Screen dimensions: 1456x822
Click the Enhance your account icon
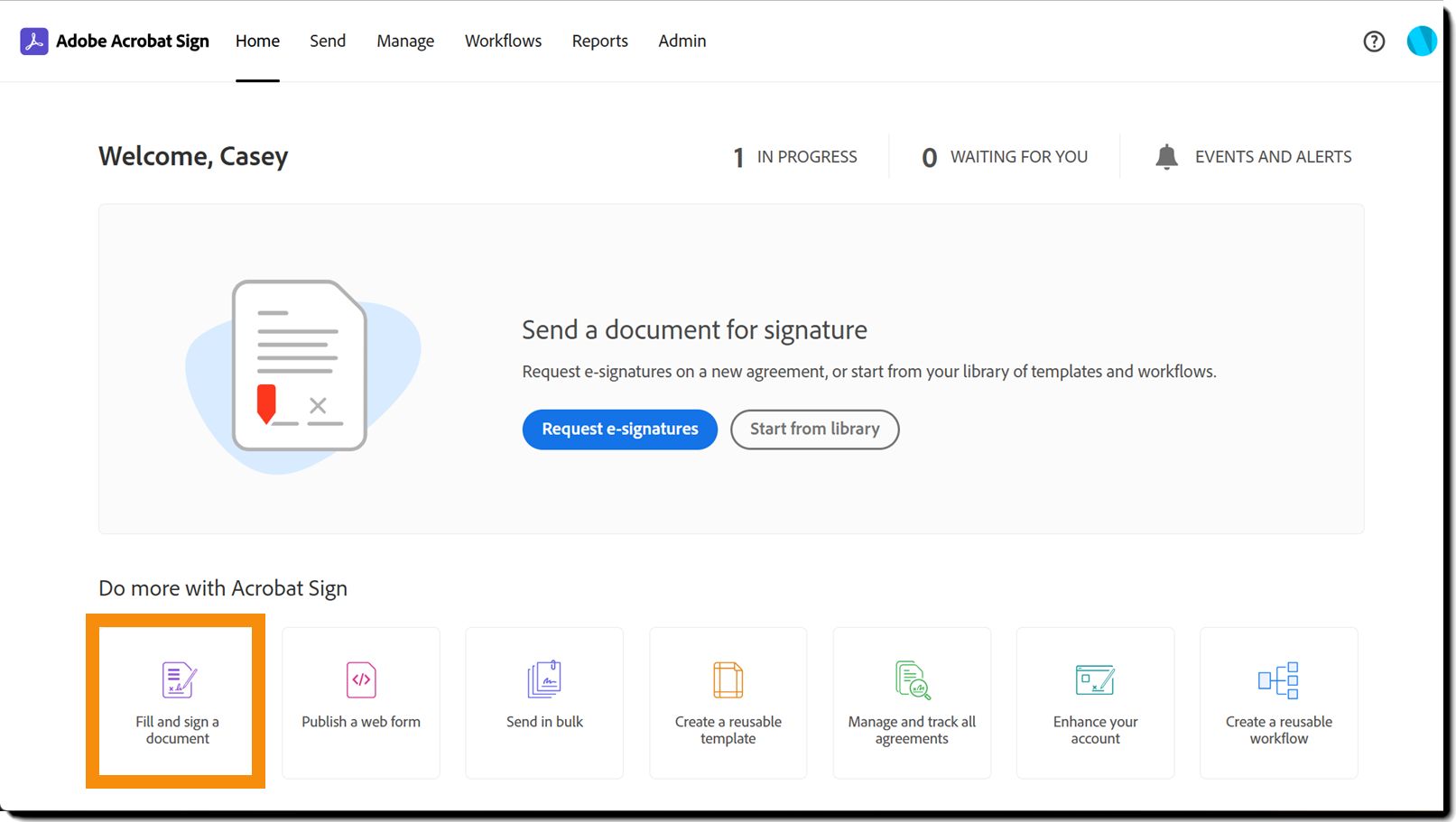tap(1095, 680)
